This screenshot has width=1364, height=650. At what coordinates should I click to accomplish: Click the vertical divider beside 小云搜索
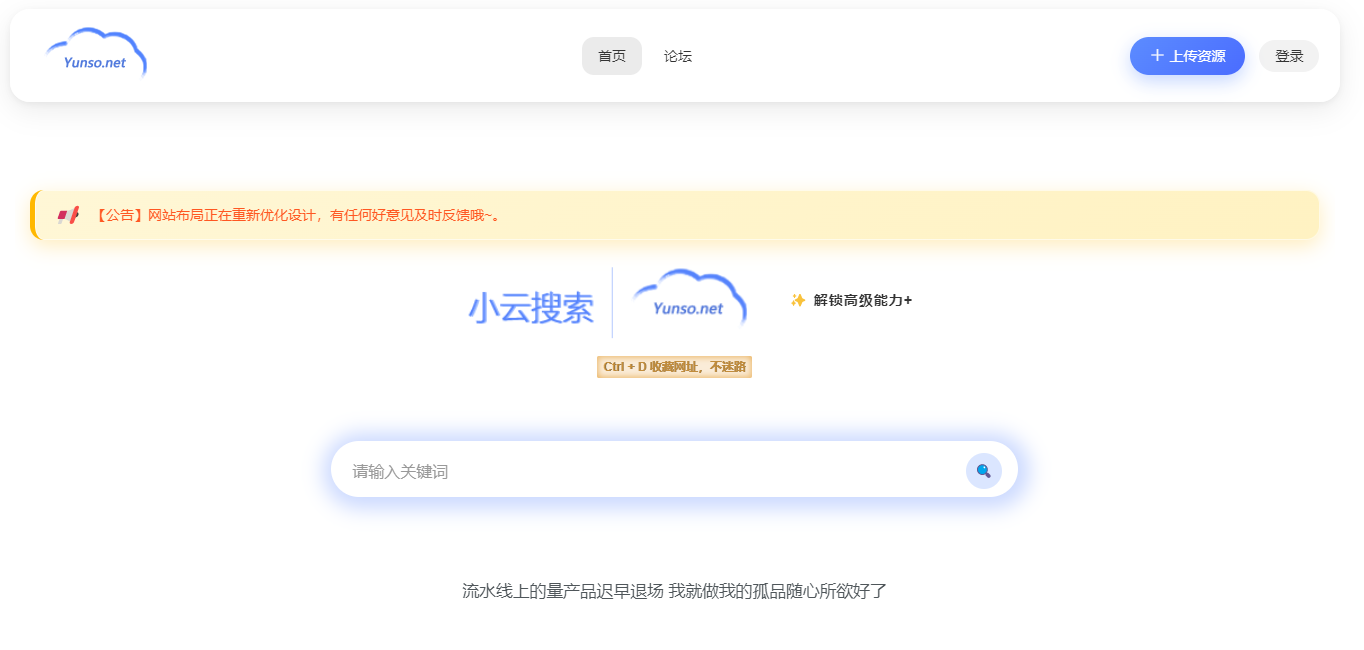(x=612, y=302)
